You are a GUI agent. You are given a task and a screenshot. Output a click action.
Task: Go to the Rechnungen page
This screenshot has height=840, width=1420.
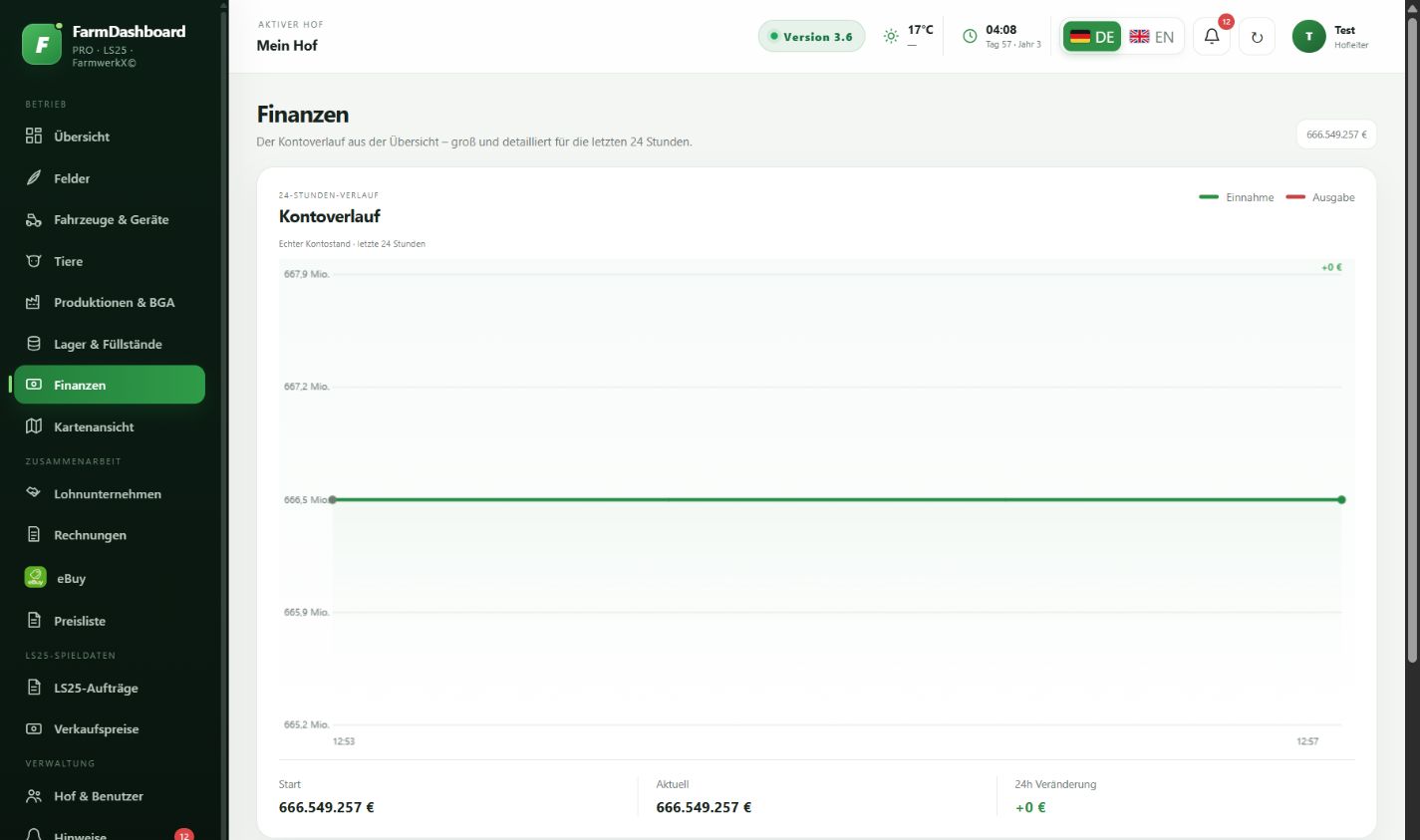(110, 535)
